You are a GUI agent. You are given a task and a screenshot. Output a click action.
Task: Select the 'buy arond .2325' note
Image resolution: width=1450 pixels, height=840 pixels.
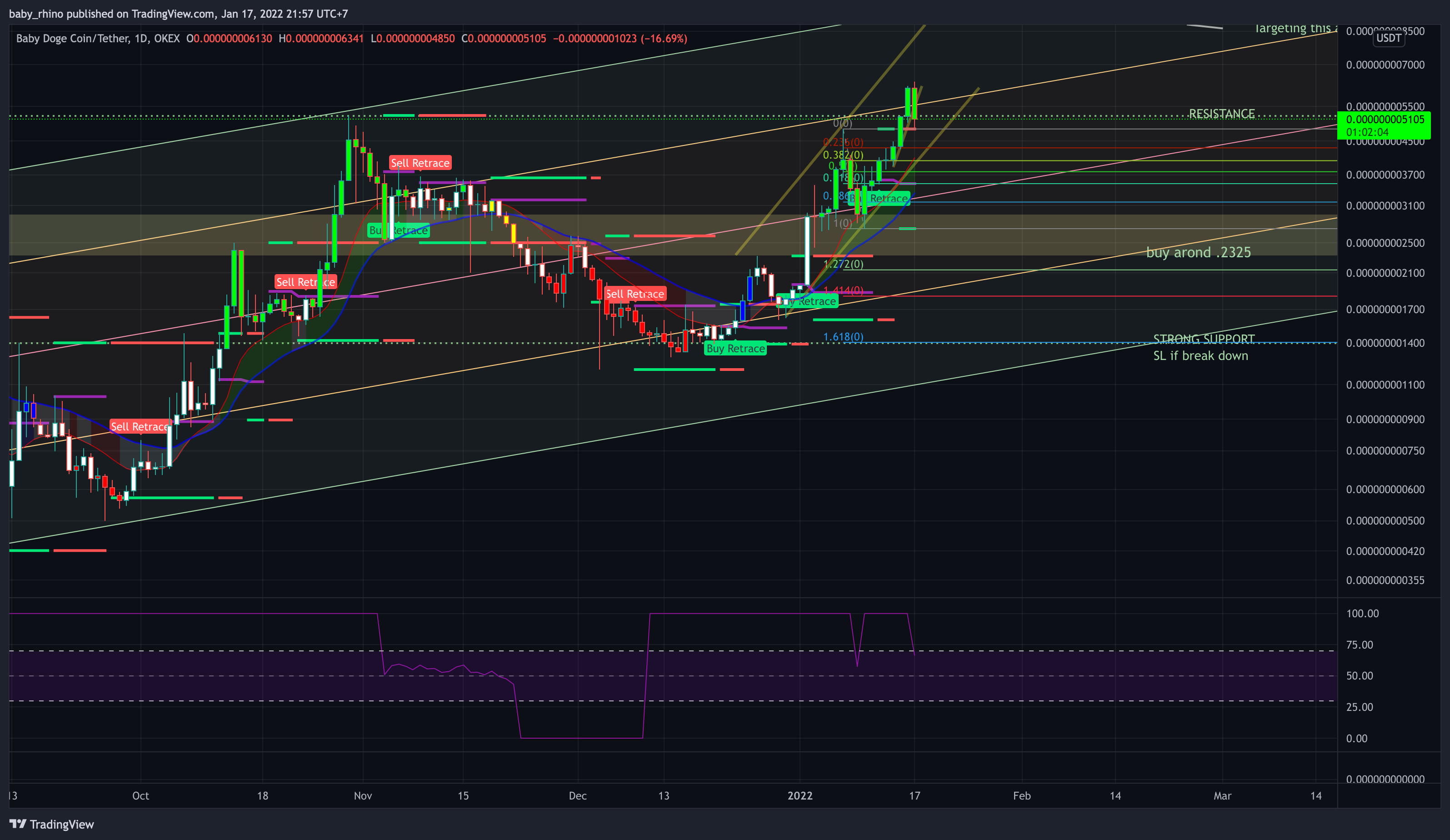click(1199, 252)
